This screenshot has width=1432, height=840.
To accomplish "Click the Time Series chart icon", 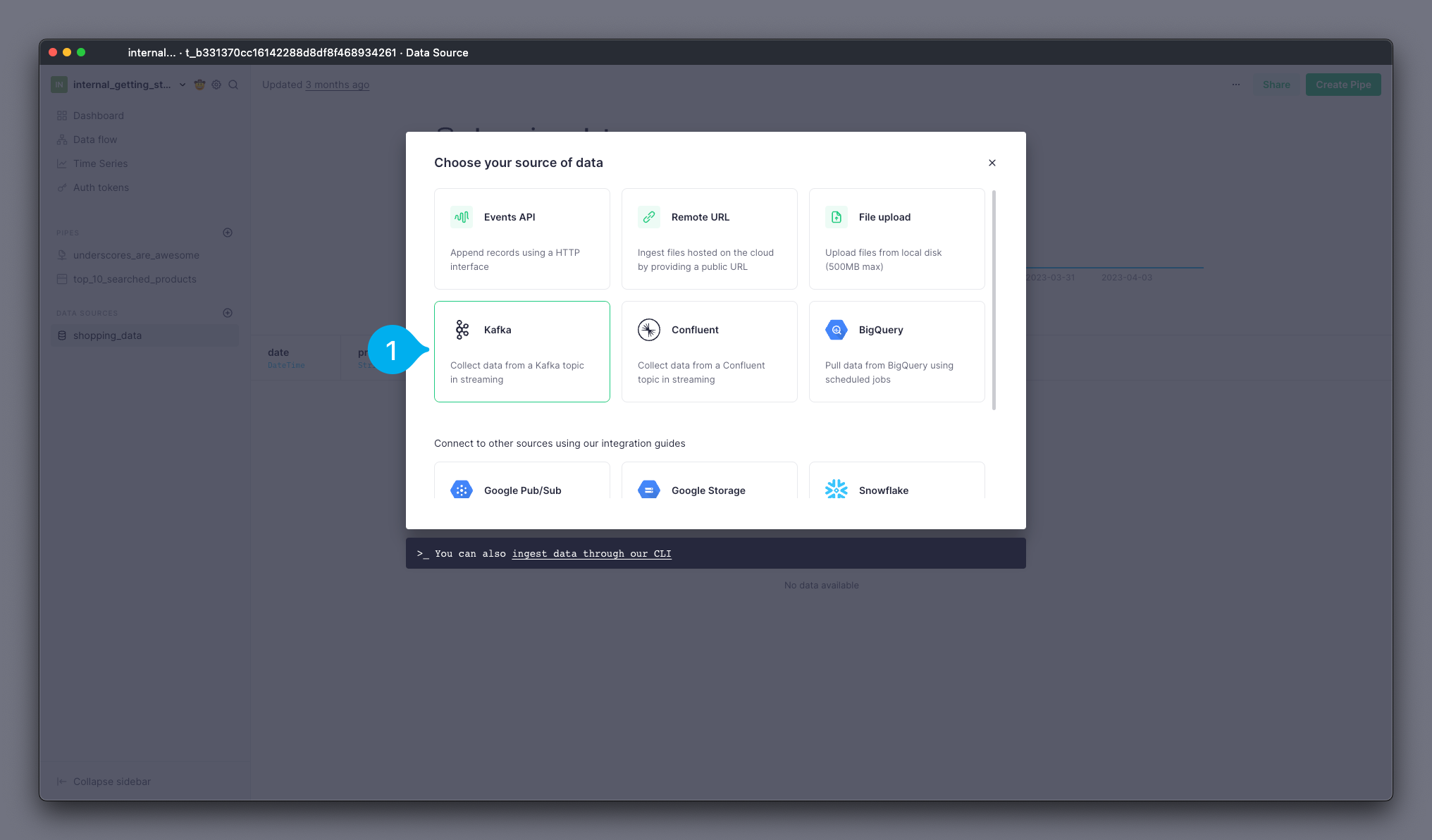I will click(62, 163).
